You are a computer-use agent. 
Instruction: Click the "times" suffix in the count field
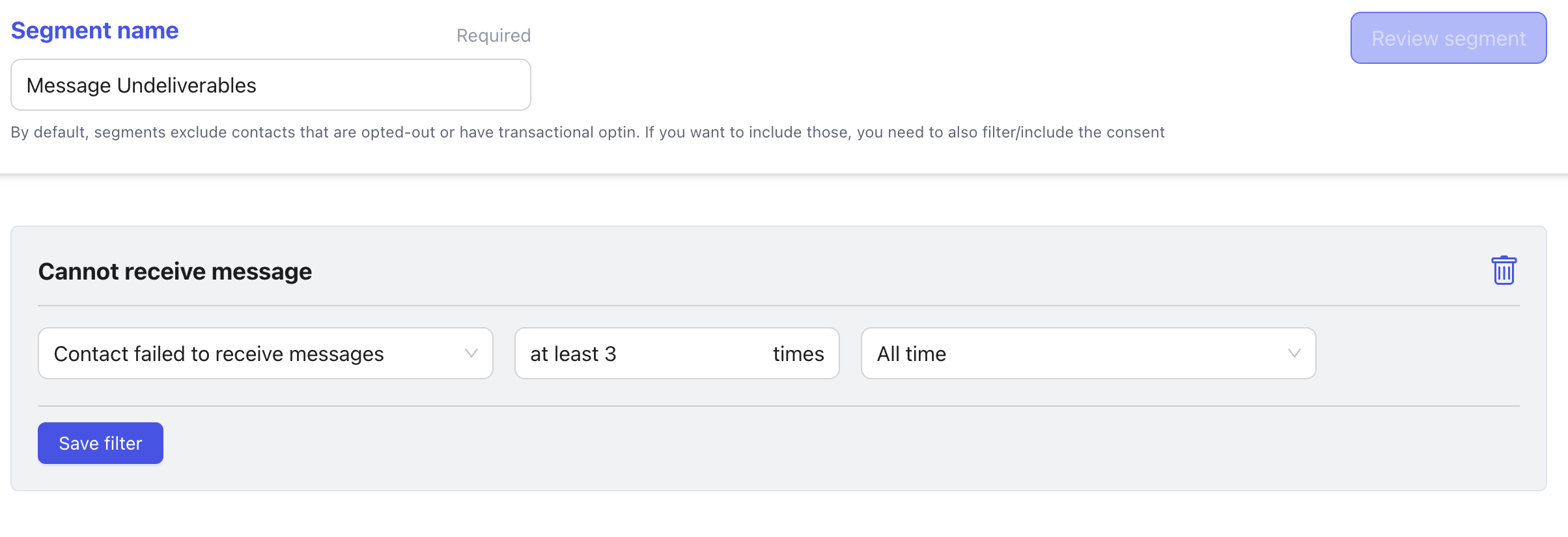pyautogui.click(x=798, y=354)
